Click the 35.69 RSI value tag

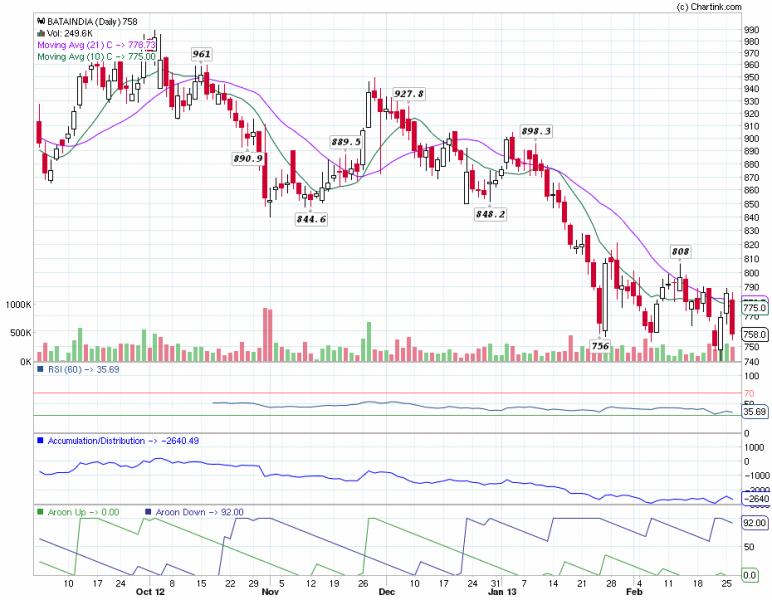(755, 411)
